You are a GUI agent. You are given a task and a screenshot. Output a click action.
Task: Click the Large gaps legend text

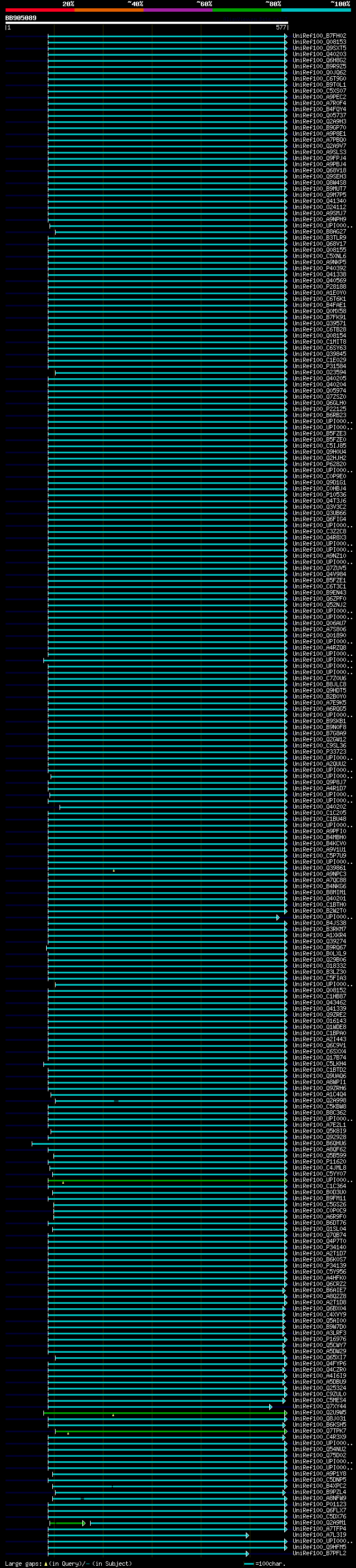68,1563
